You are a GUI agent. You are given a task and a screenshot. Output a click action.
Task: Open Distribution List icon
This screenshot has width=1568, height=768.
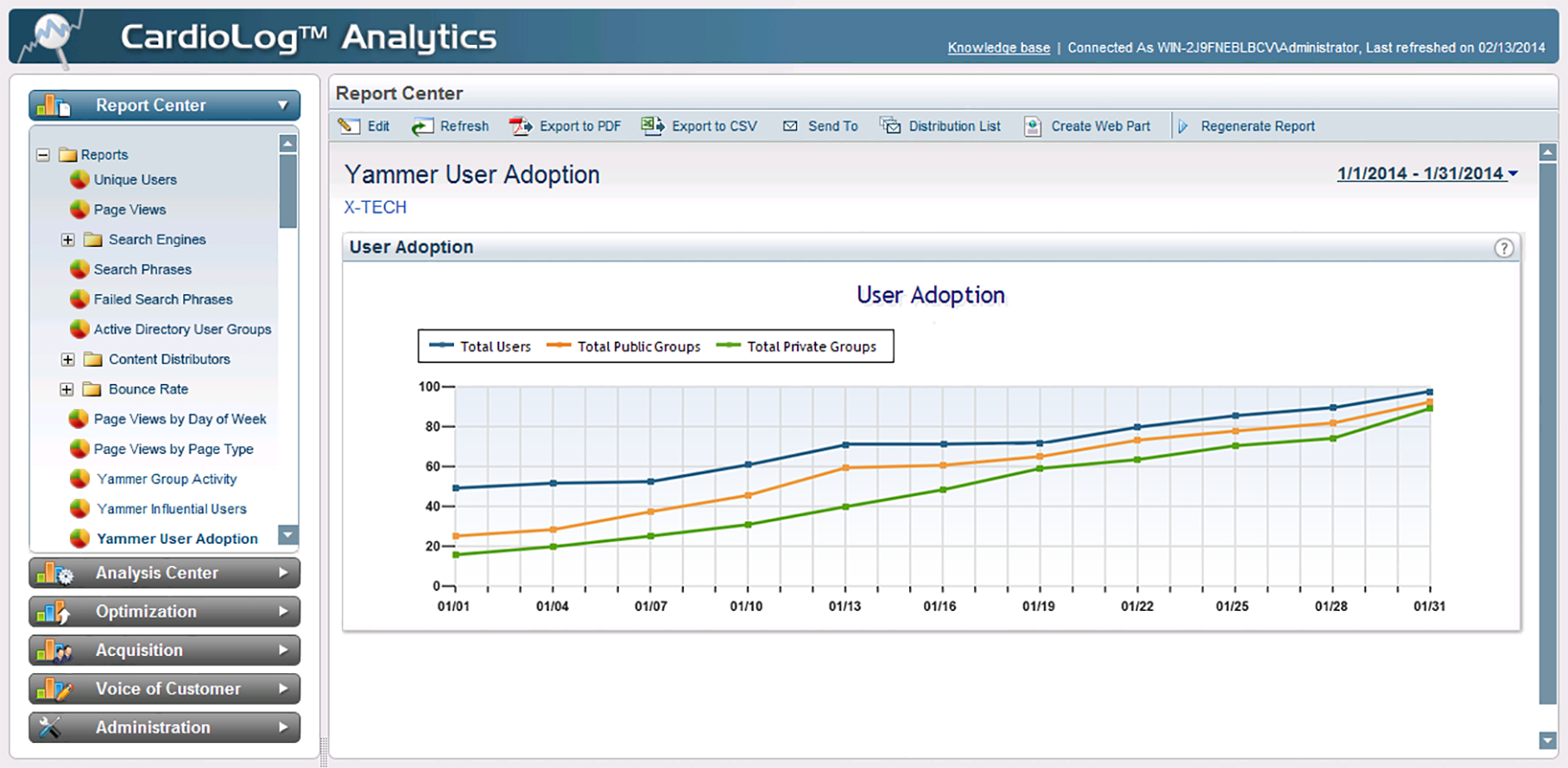coord(890,126)
